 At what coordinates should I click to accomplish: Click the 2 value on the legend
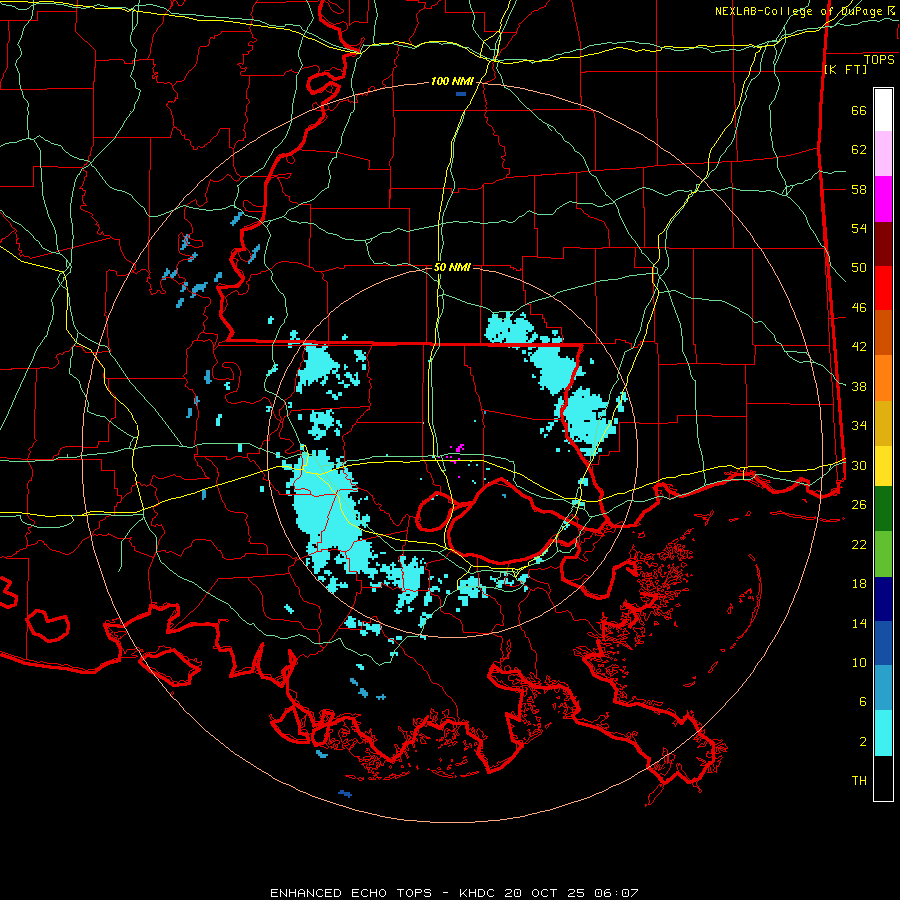click(863, 741)
